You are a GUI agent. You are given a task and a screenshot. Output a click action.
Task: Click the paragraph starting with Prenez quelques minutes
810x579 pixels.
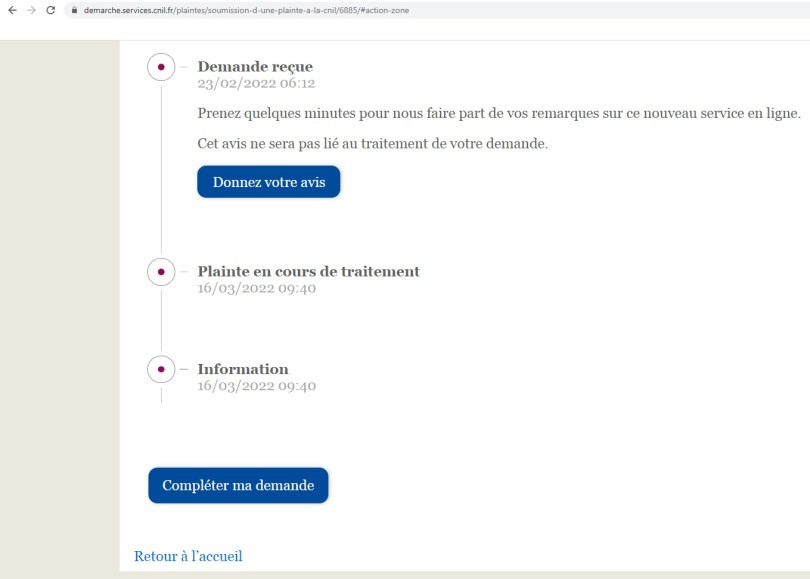tap(499, 113)
